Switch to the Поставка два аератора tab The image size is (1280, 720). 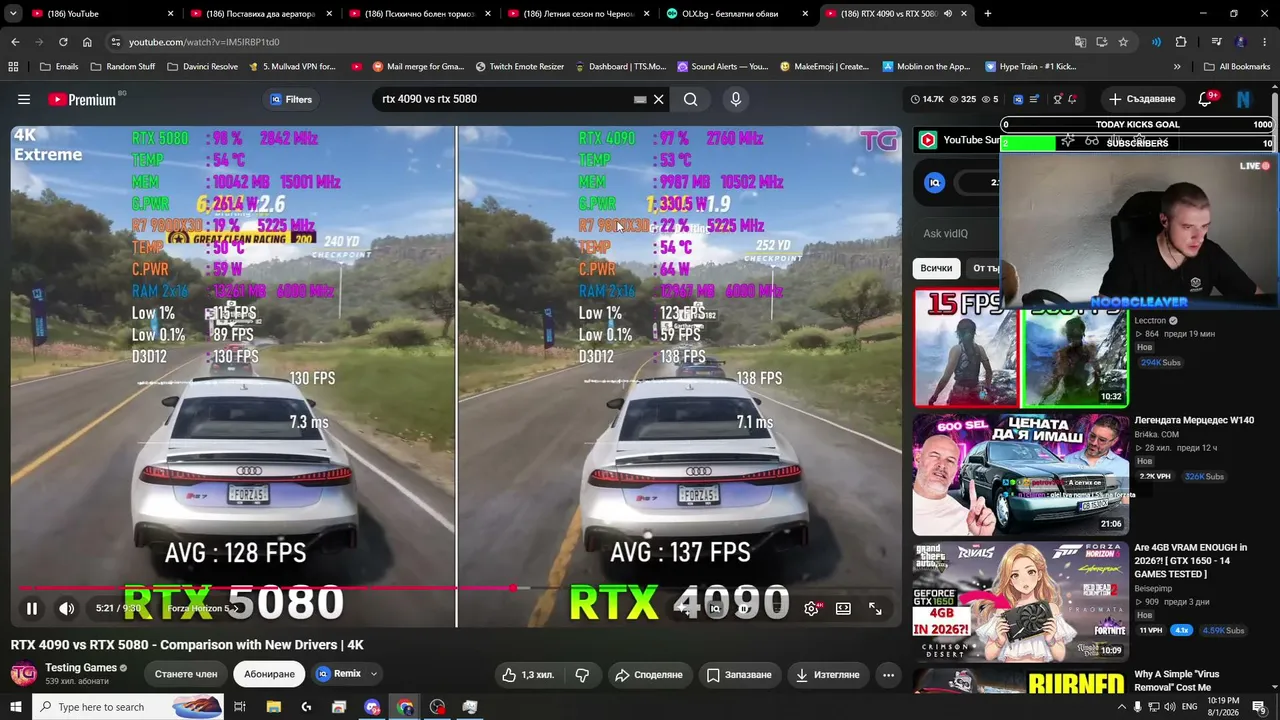(260, 14)
